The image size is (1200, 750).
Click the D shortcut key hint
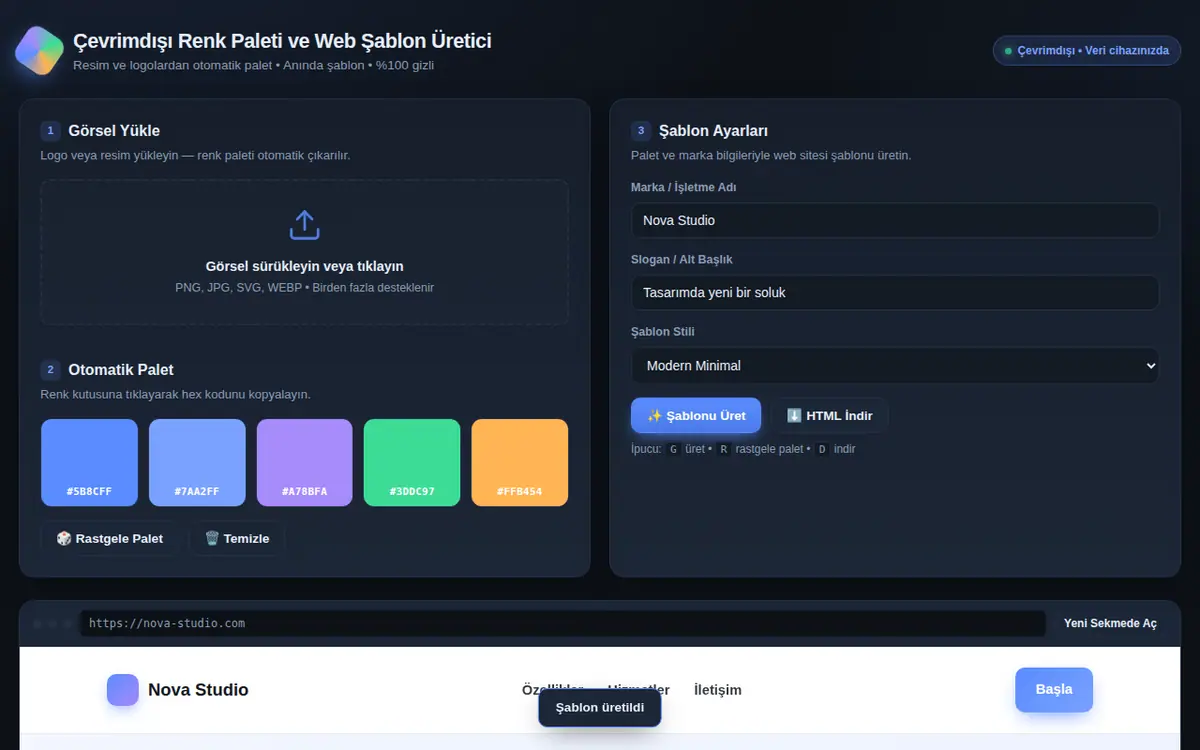click(x=822, y=449)
